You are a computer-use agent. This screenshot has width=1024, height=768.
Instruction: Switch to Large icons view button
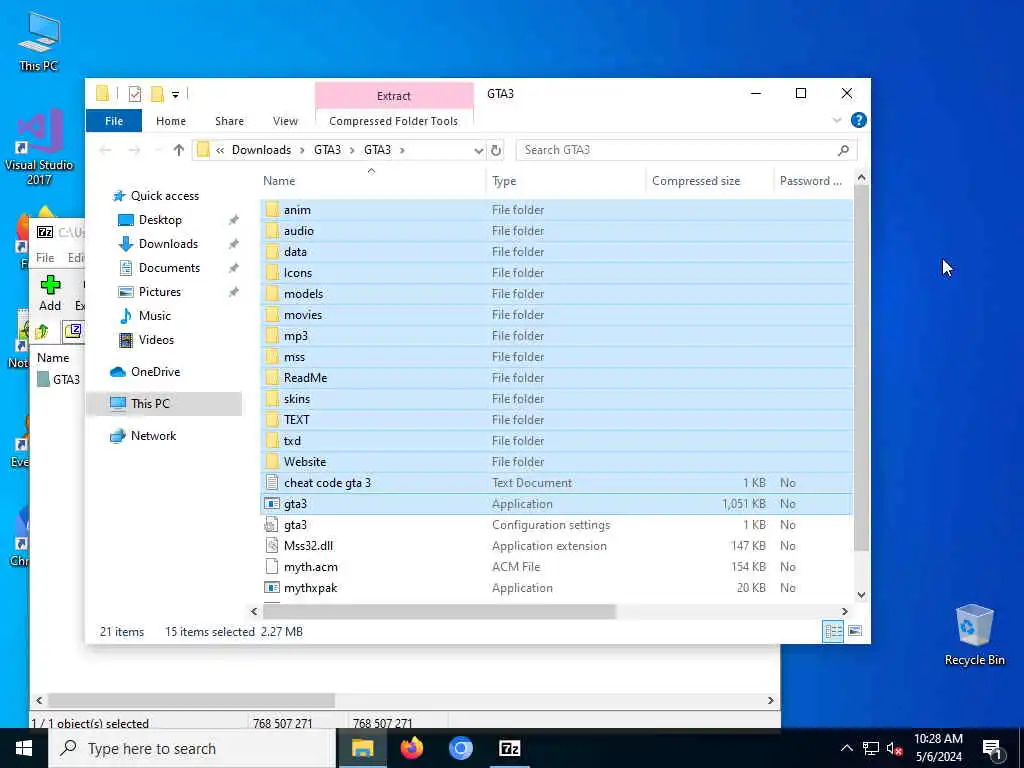click(854, 632)
